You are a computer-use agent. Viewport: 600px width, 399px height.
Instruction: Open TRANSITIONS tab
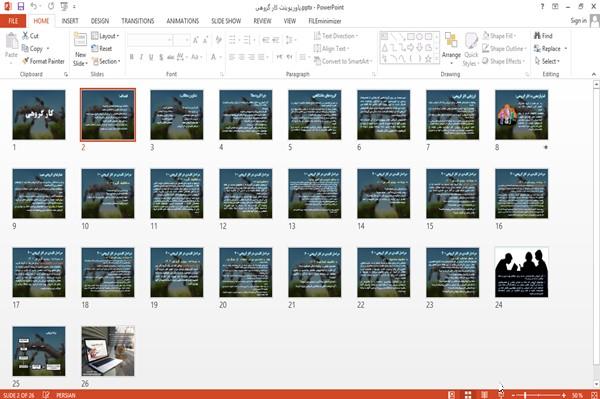(x=138, y=21)
